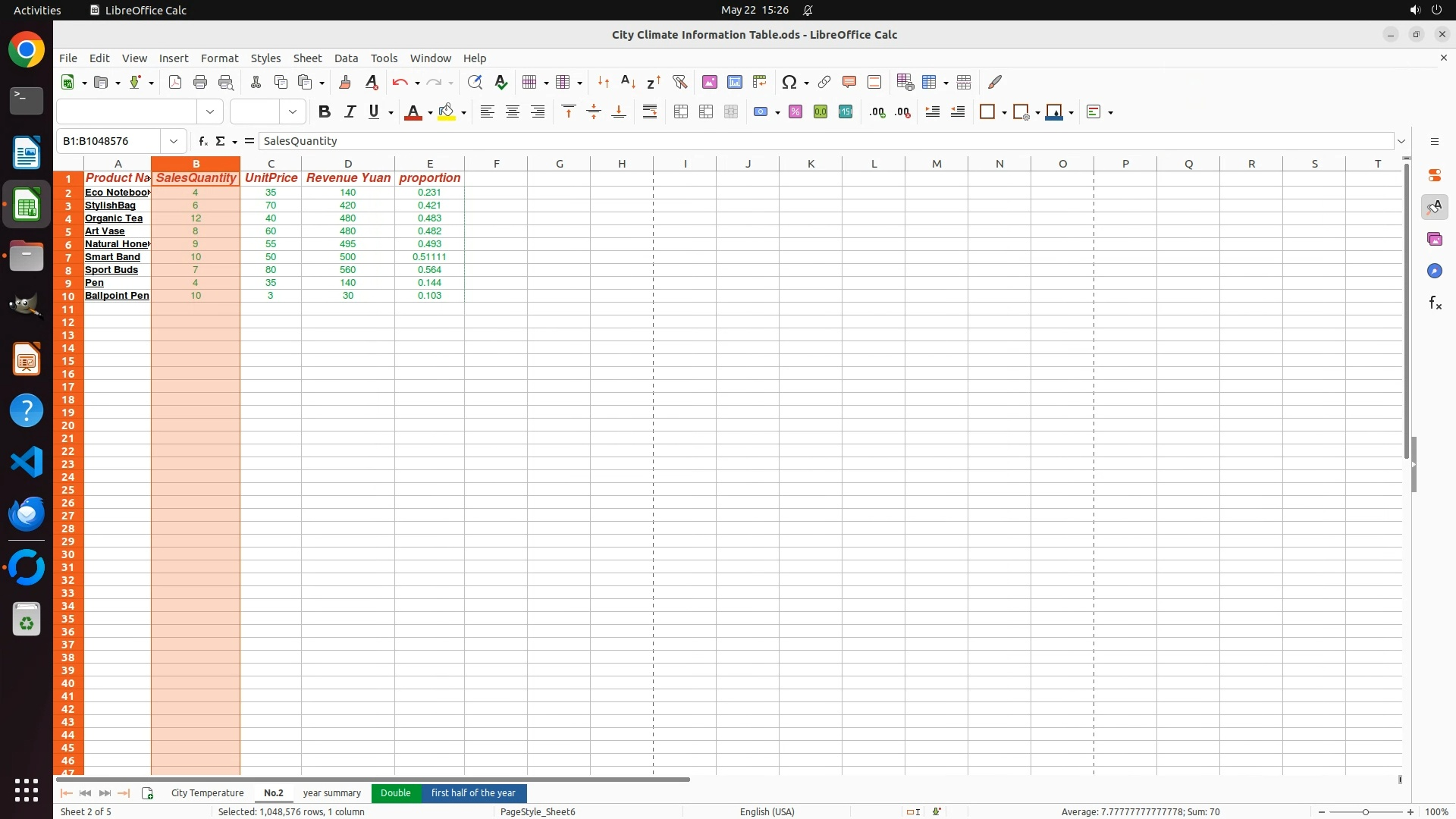
Task: Click the zoom slider handle
Action: click(x=1365, y=812)
